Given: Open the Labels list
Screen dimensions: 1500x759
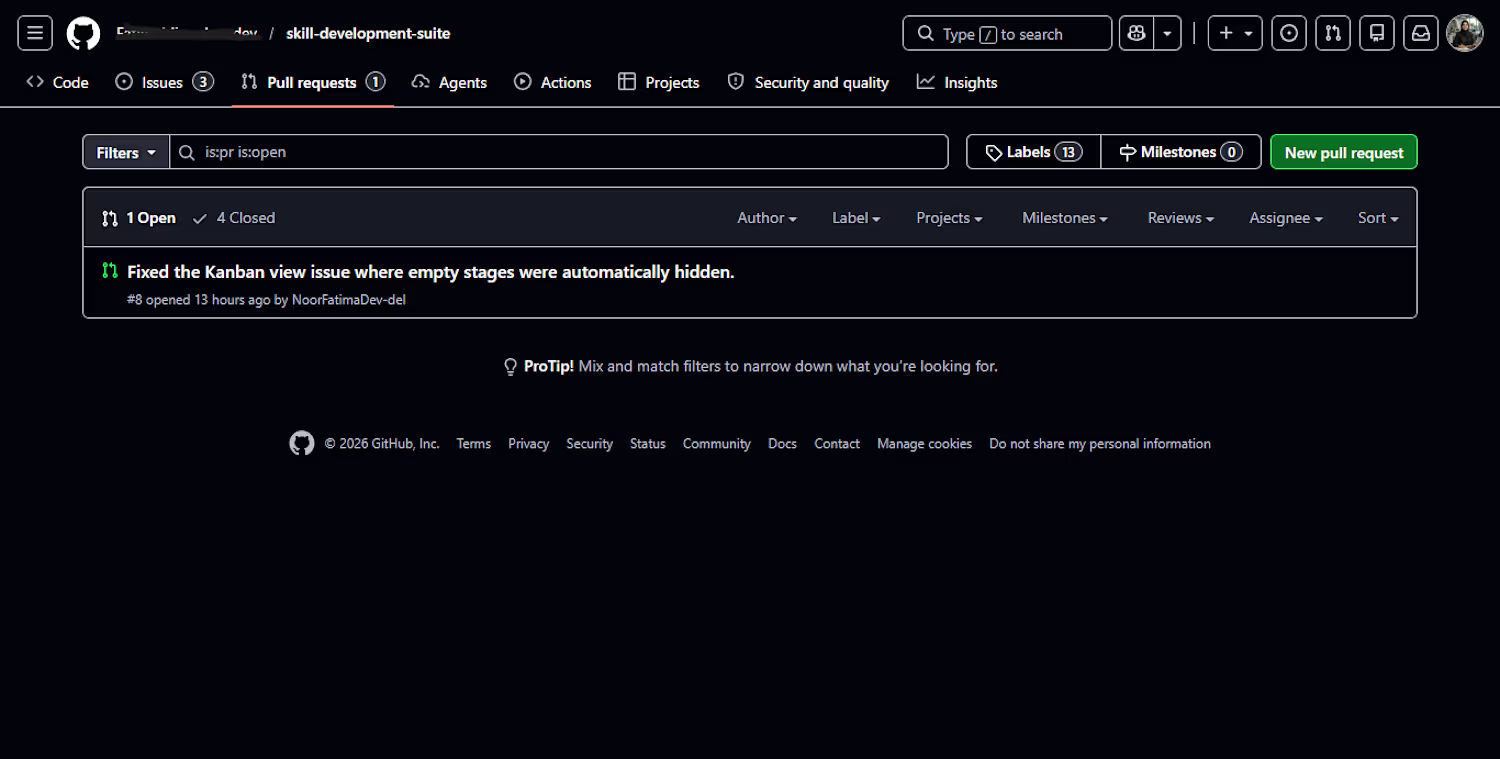Looking at the screenshot, I should (x=1033, y=152).
